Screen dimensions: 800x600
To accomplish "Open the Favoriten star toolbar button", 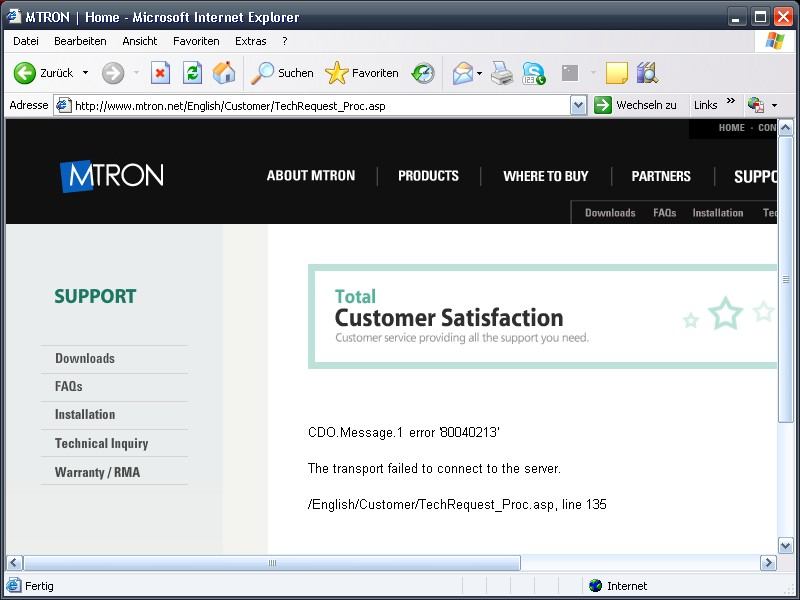I will click(362, 73).
